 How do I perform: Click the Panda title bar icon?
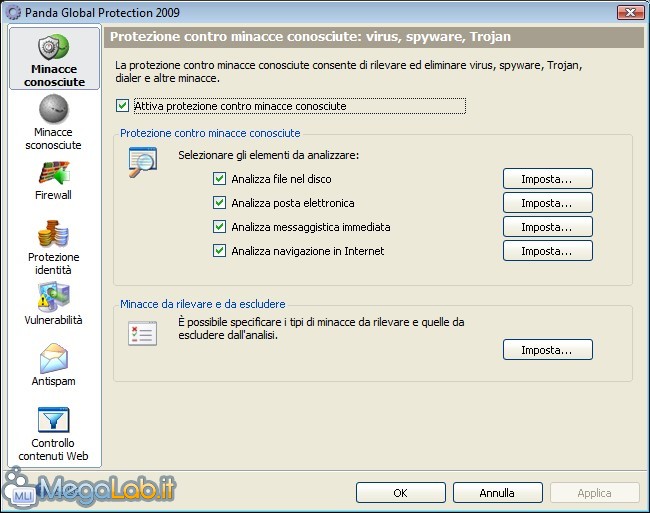[x=13, y=13]
